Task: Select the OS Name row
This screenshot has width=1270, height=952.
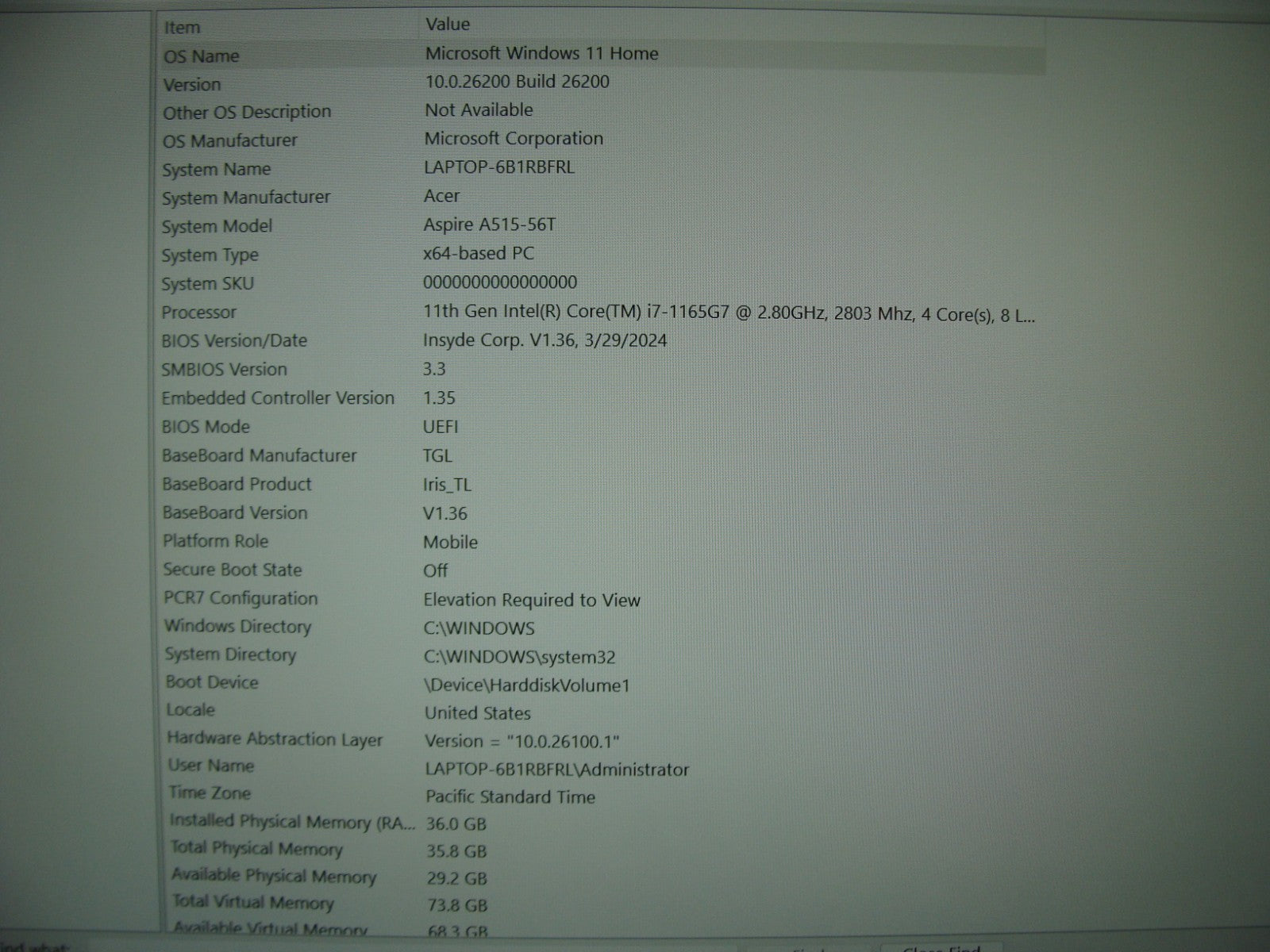Action: pyautogui.click(x=202, y=56)
